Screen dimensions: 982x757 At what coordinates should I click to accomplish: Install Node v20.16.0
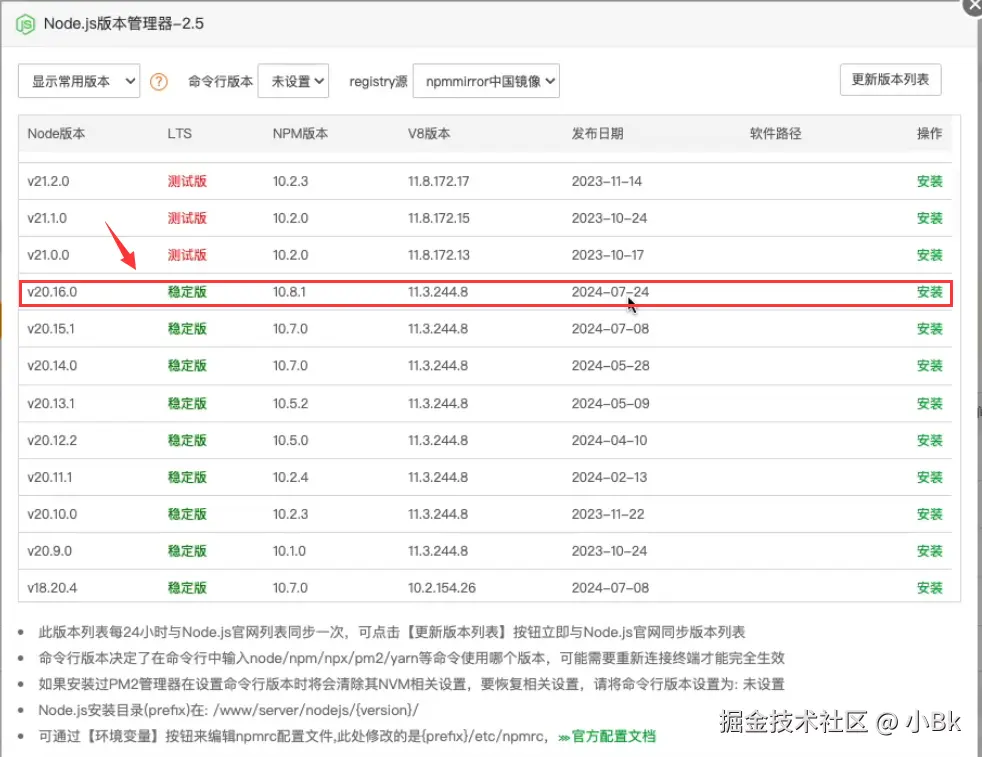929,292
